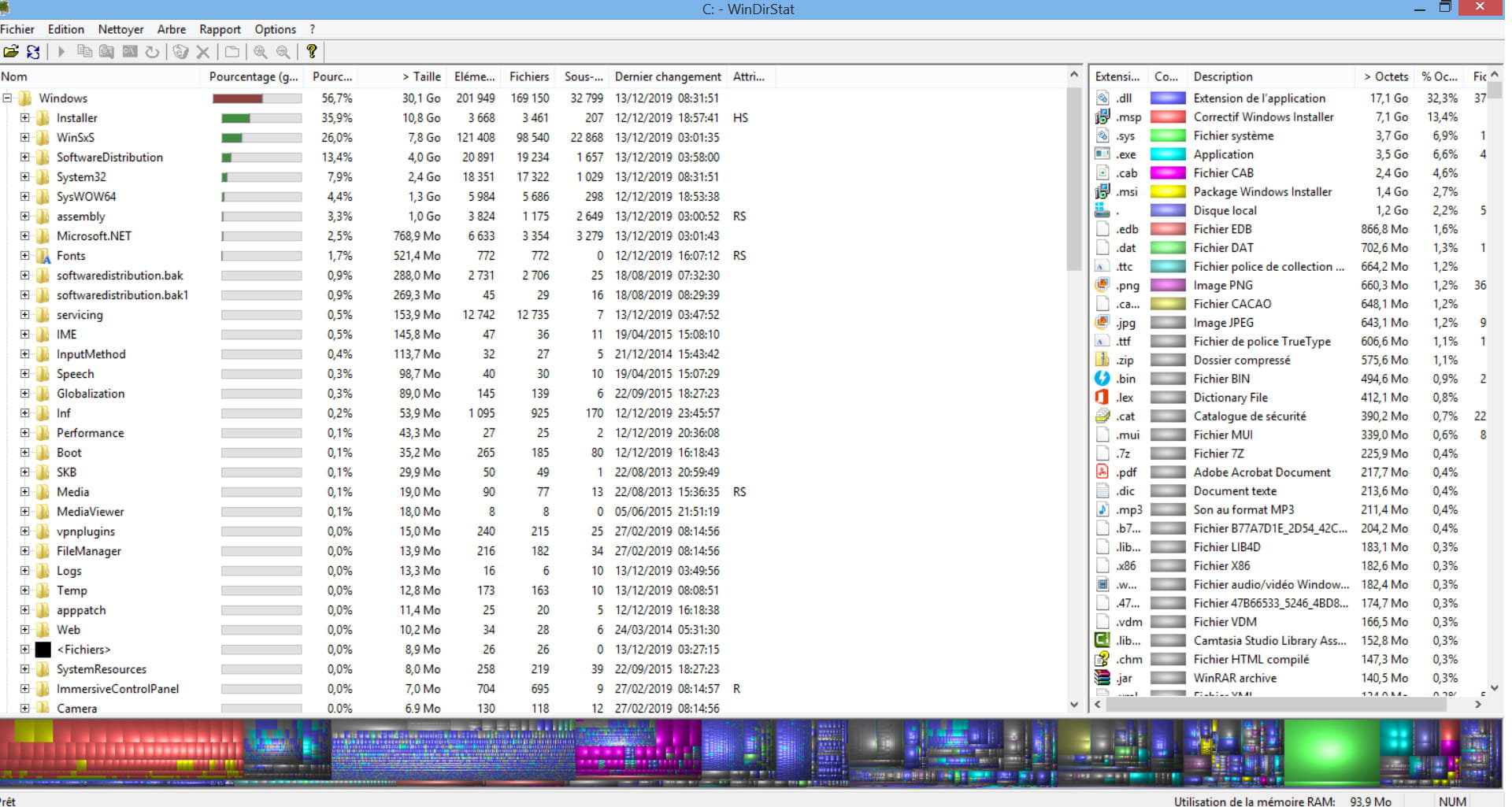
Task: Expand the servicing folder node
Action: 24,315
